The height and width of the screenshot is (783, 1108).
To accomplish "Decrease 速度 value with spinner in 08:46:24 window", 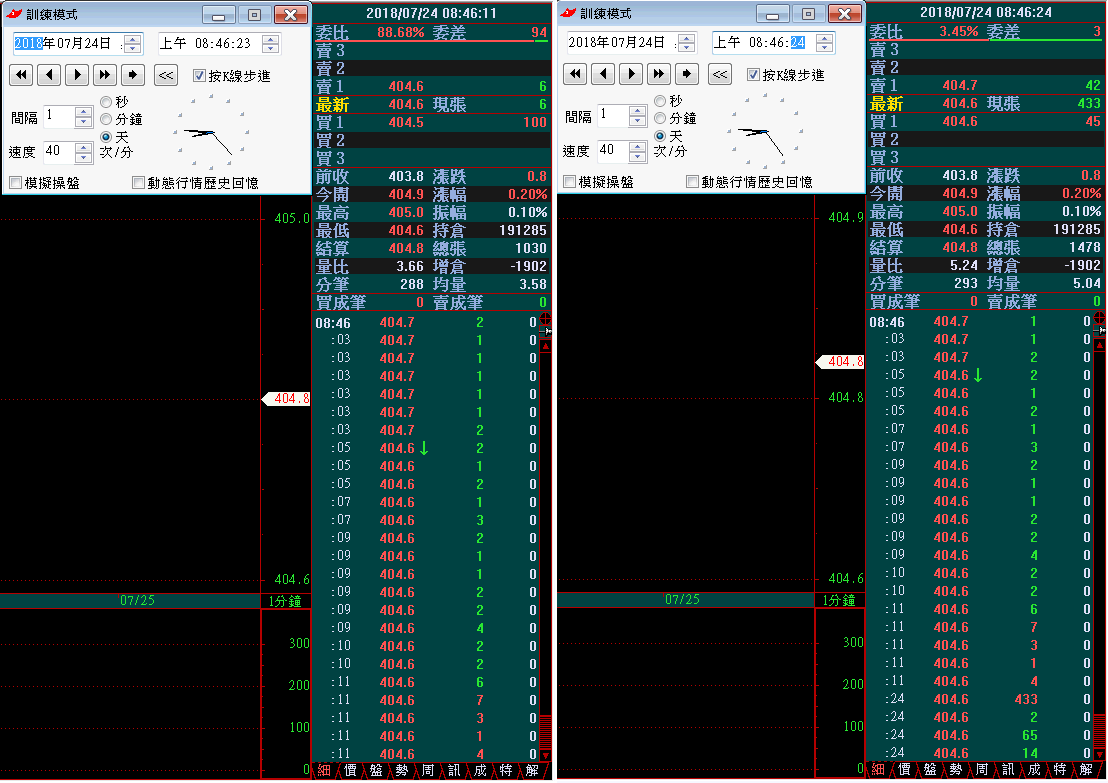I will pyautogui.click(x=637, y=157).
